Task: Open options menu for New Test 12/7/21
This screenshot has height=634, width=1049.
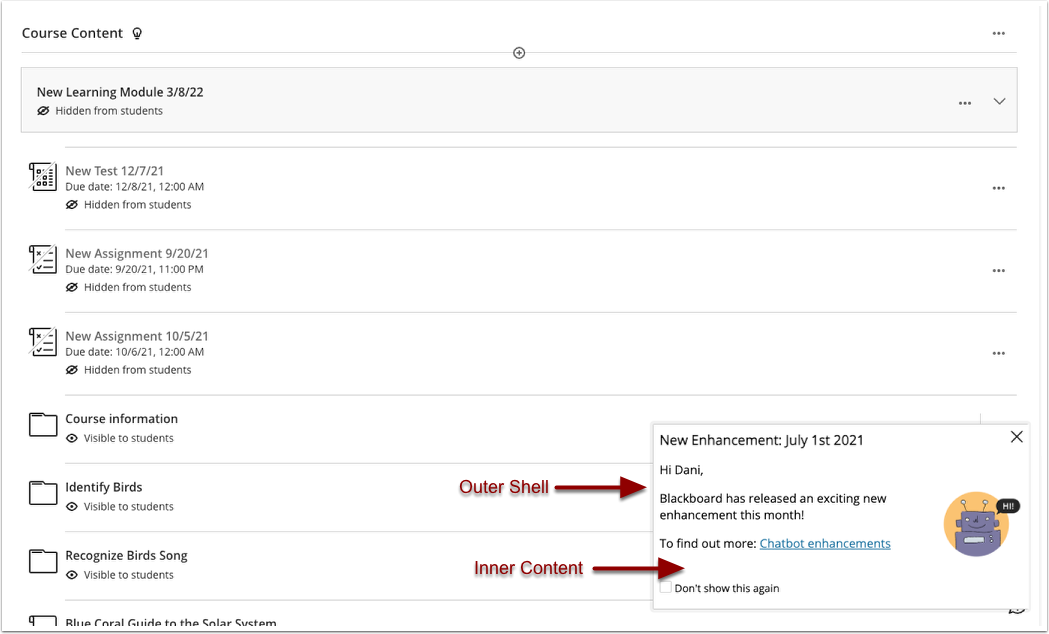Action: click(x=999, y=188)
